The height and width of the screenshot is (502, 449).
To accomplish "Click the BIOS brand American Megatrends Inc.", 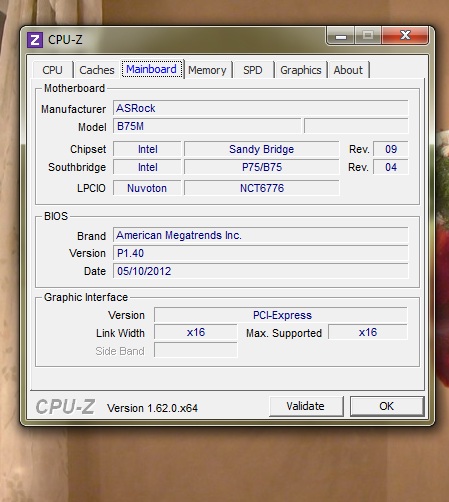I will [x=260, y=235].
